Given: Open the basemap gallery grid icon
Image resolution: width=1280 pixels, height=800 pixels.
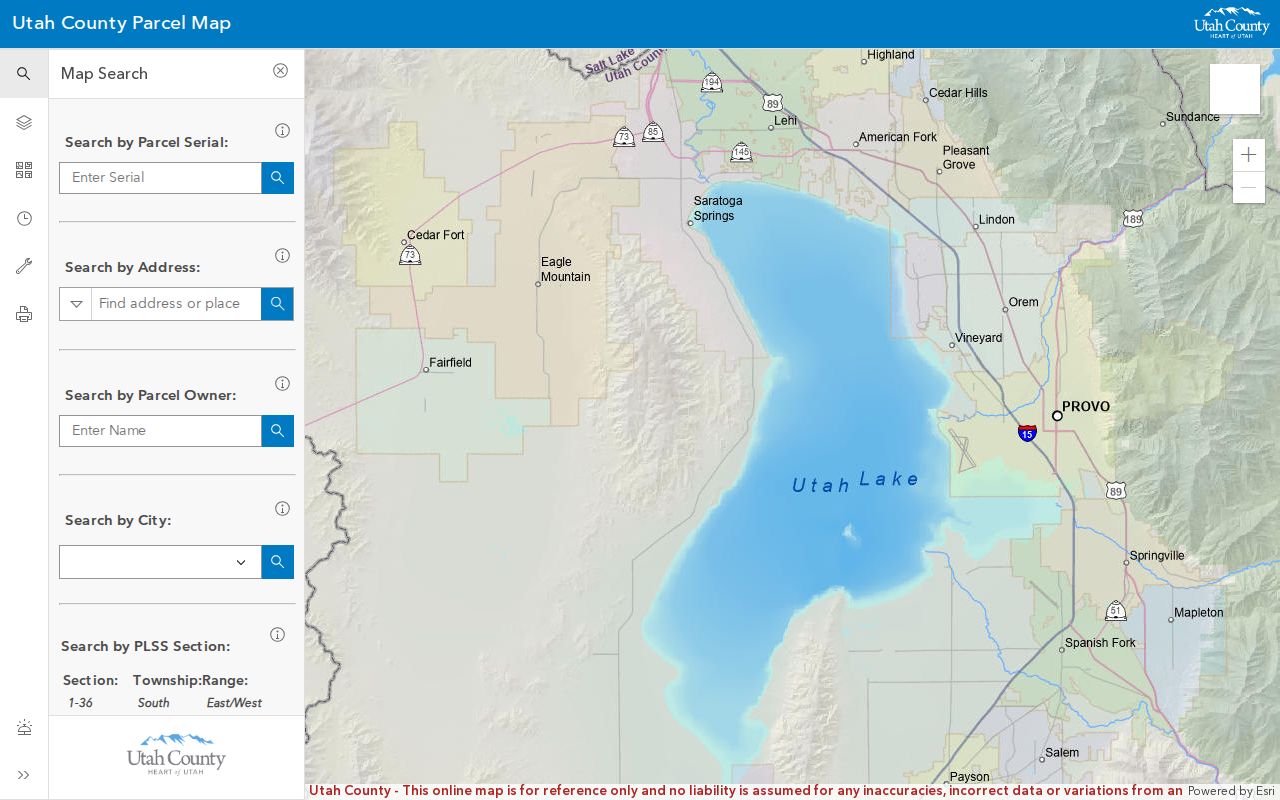Looking at the screenshot, I should pos(24,170).
